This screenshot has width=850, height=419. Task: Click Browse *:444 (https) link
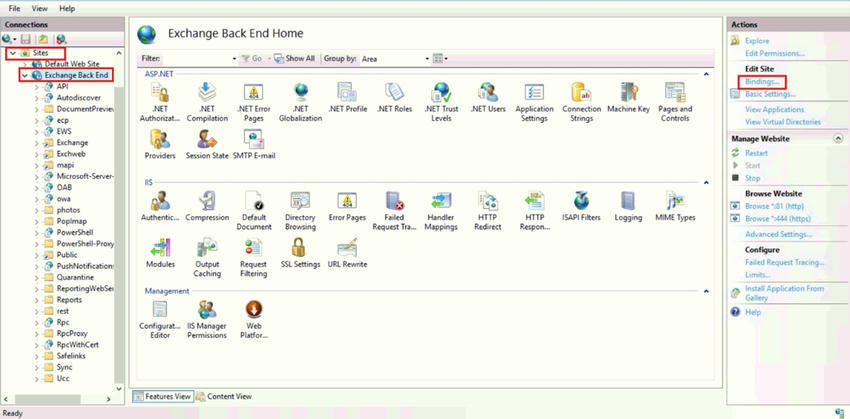777,219
